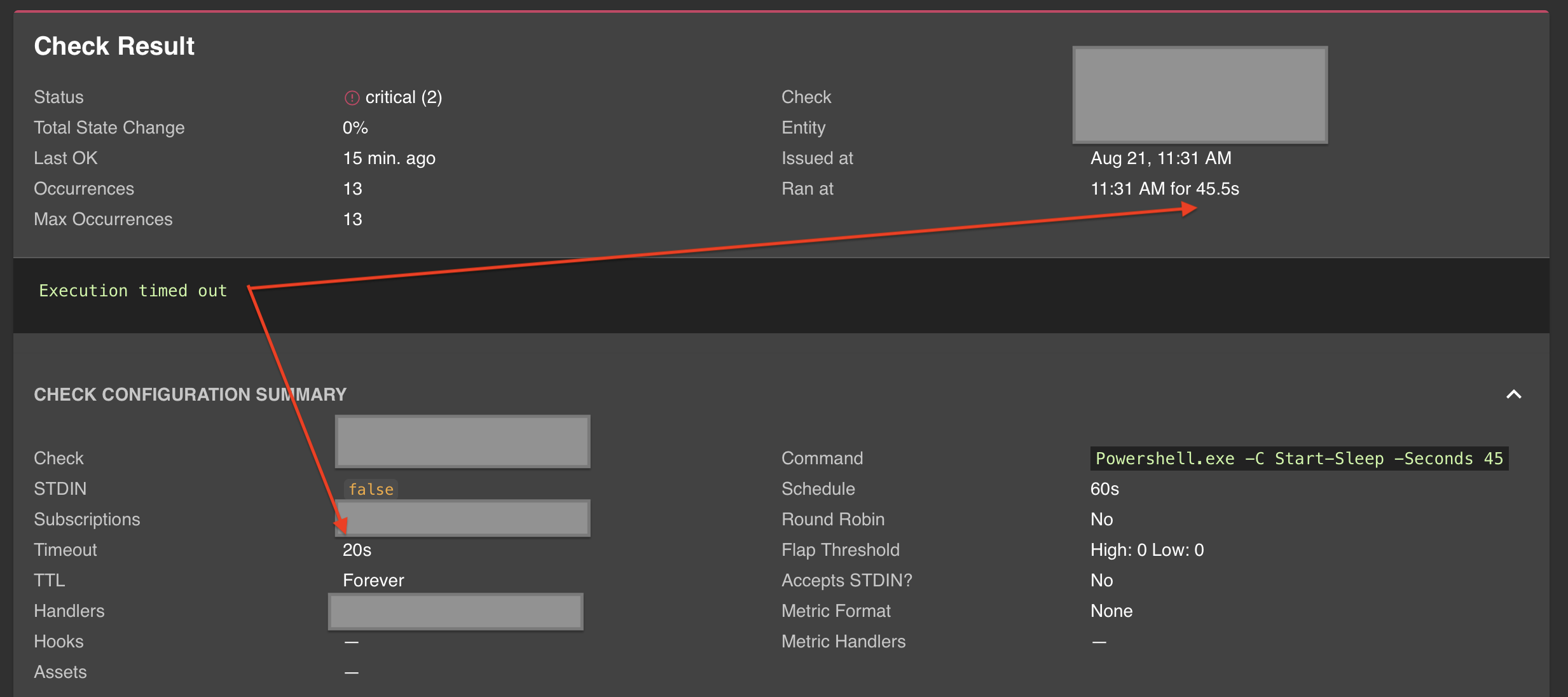Expand the Check Result section header

click(114, 45)
